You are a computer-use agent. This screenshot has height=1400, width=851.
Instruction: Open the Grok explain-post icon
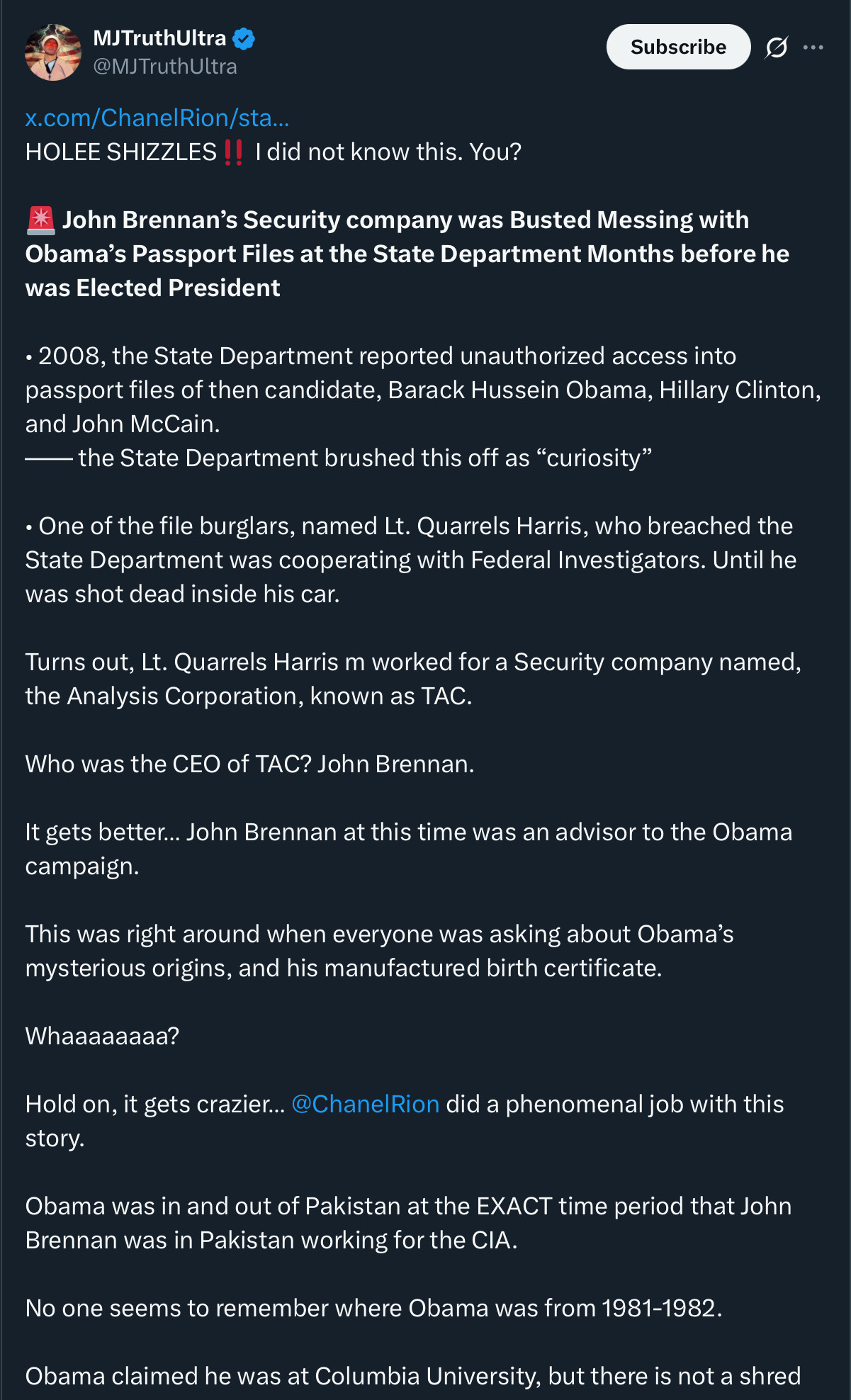click(777, 47)
